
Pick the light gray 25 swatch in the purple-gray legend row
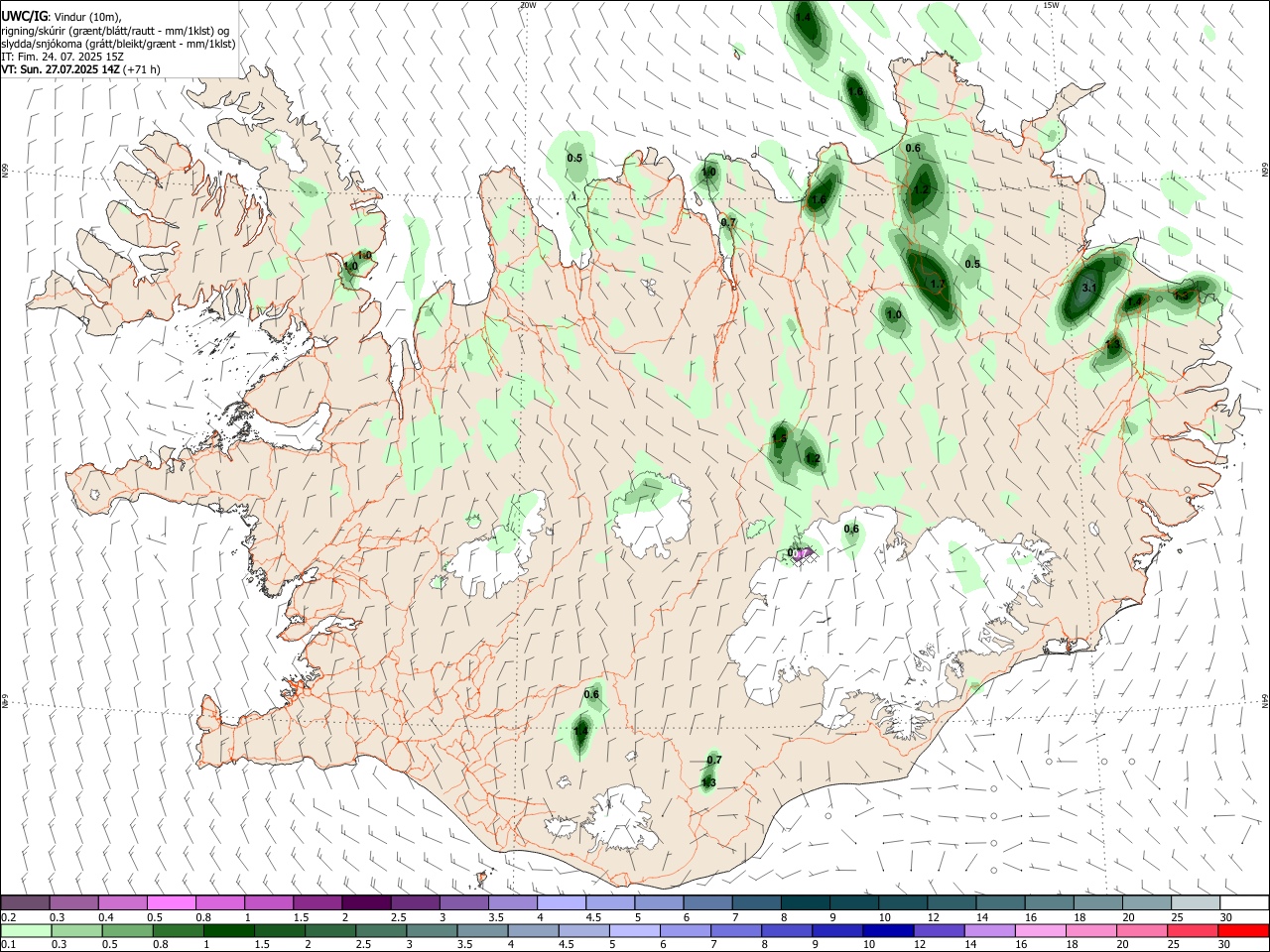click(x=1197, y=903)
